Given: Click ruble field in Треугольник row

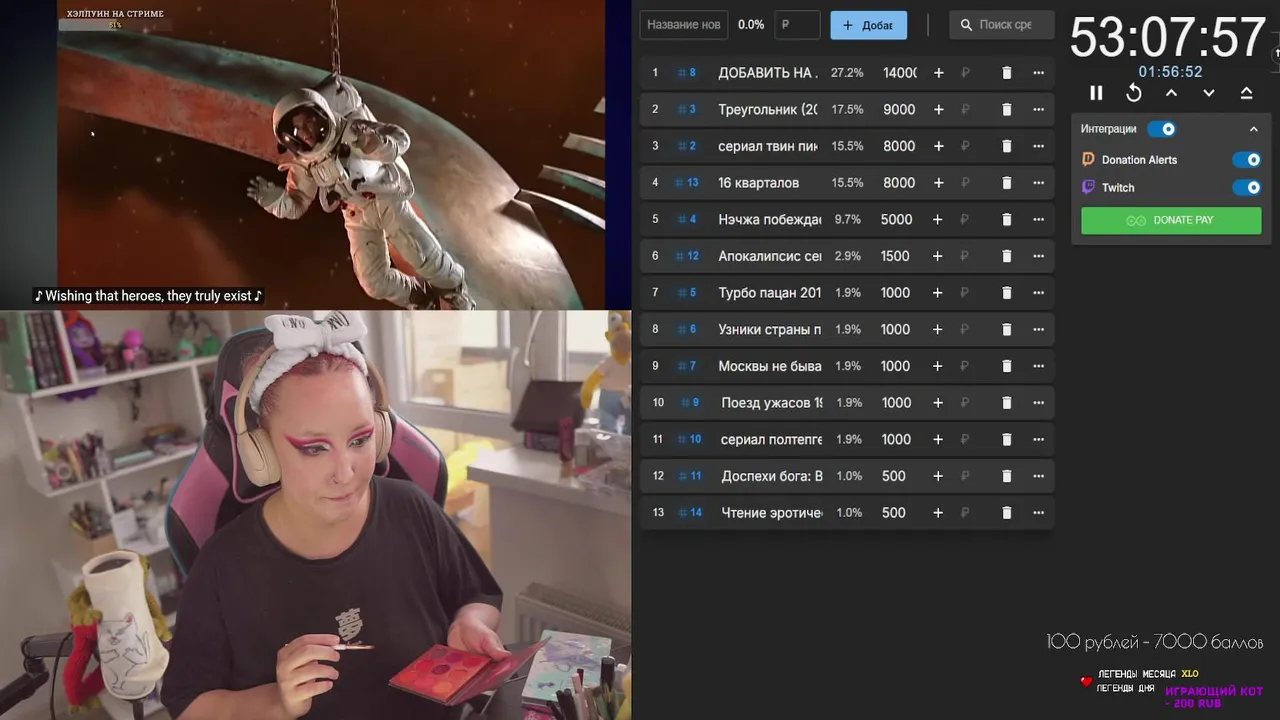Looking at the screenshot, I should pyautogui.click(x=967, y=110).
